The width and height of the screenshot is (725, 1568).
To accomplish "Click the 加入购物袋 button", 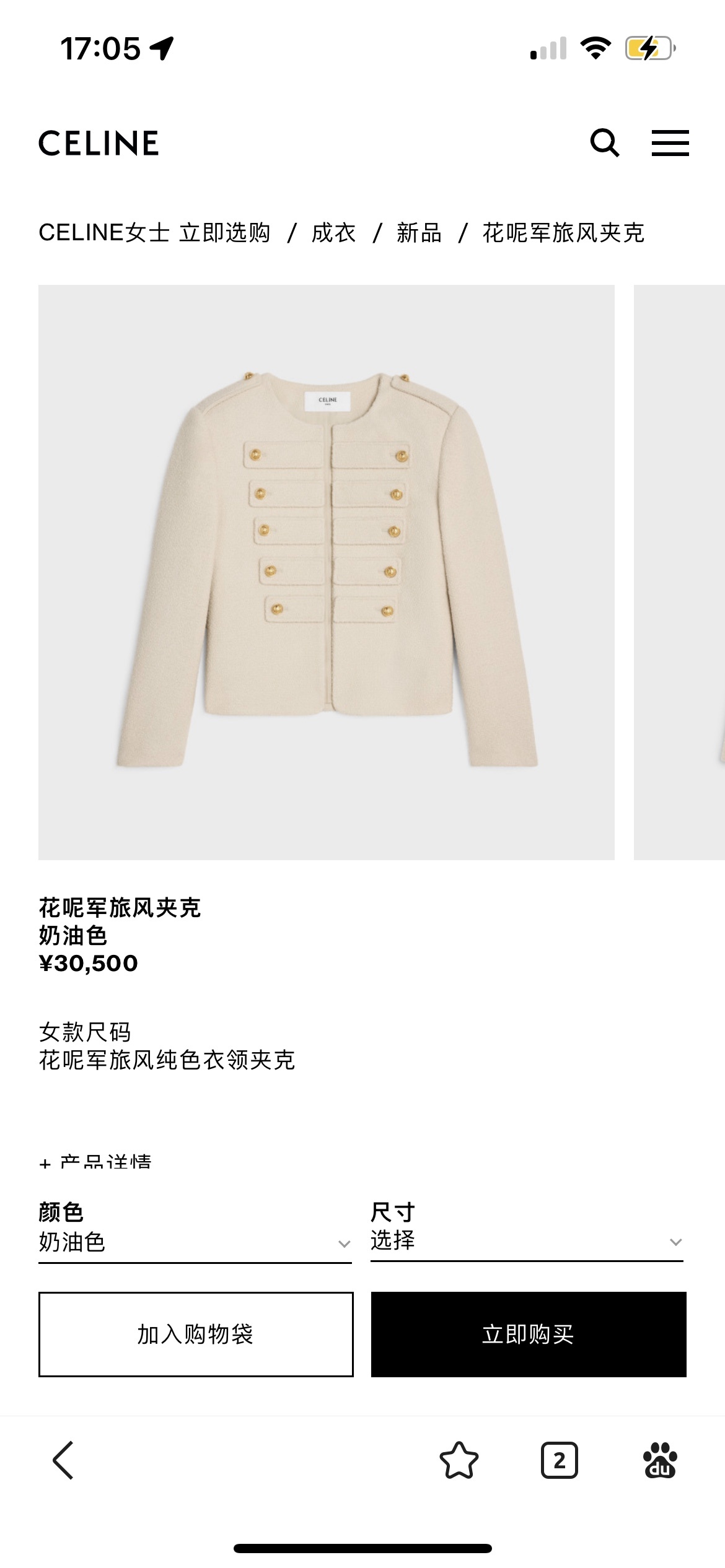I will pyautogui.click(x=196, y=1335).
